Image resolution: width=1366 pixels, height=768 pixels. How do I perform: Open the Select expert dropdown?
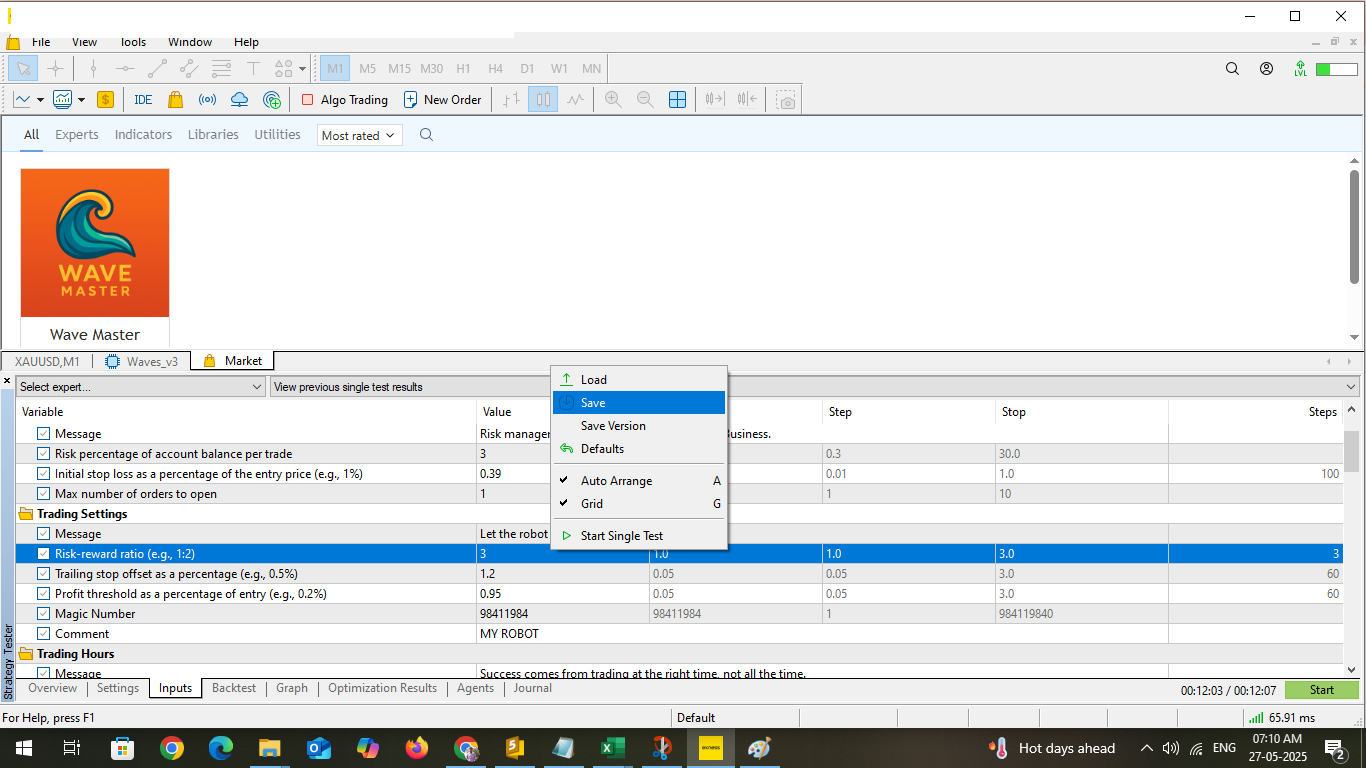coord(141,387)
